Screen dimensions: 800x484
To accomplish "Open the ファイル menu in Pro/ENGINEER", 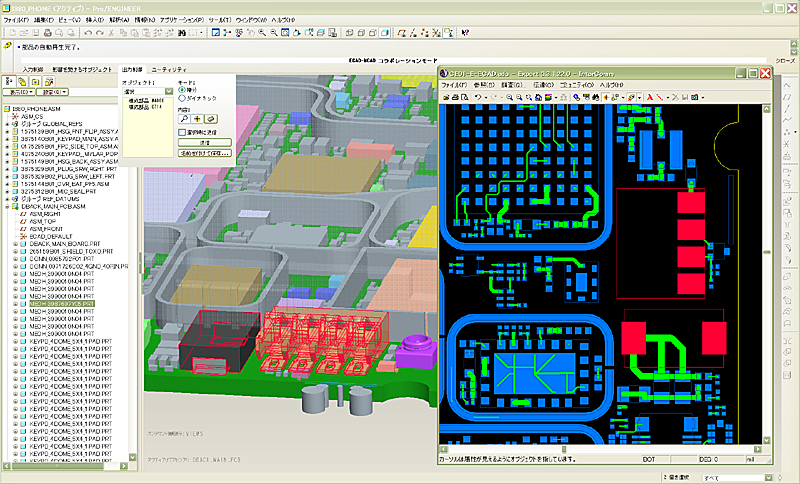I will pyautogui.click(x=15, y=20).
